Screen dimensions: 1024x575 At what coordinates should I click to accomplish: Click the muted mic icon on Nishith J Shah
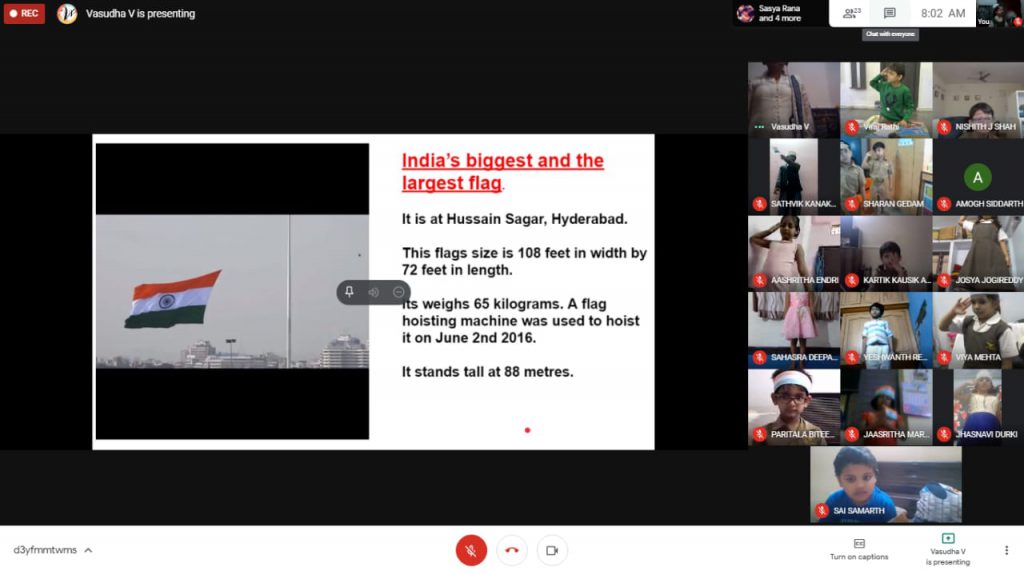(944, 127)
